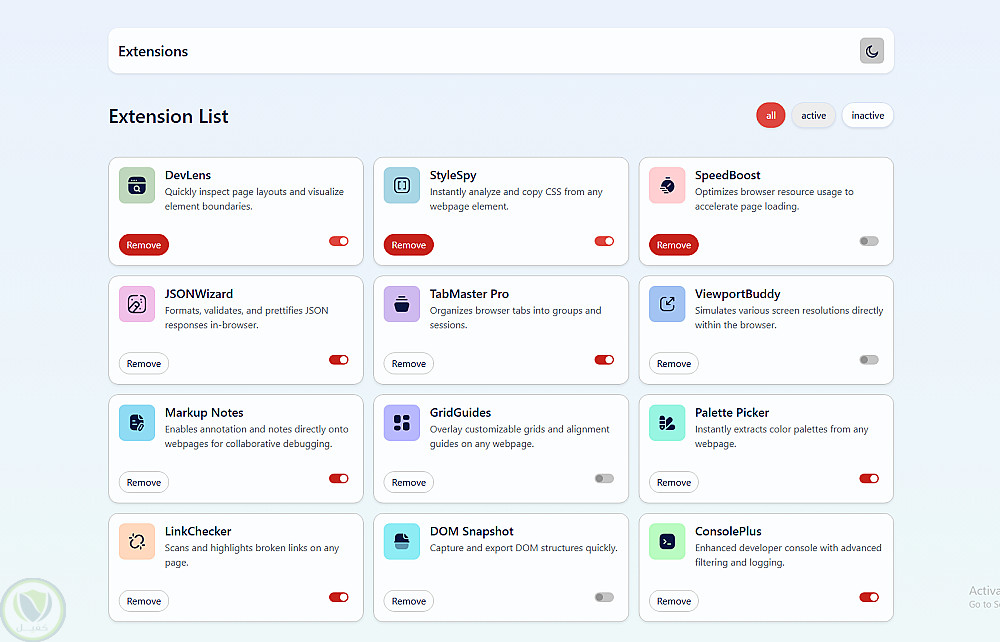Click the GridGuides extension icon
The width and height of the screenshot is (1000, 642).
(402, 423)
